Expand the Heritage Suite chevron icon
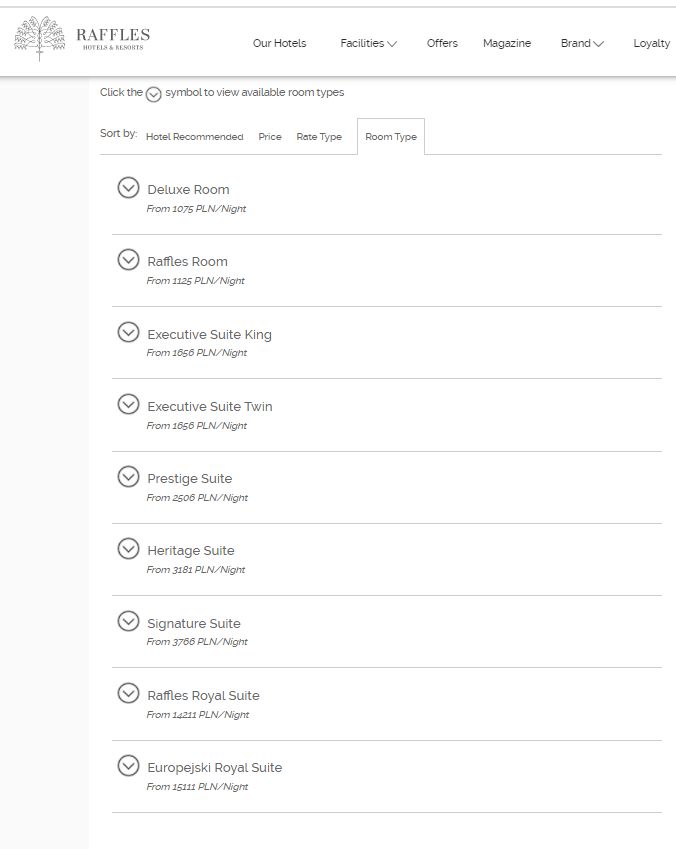Screen dimensions: 676x849 tap(128, 548)
